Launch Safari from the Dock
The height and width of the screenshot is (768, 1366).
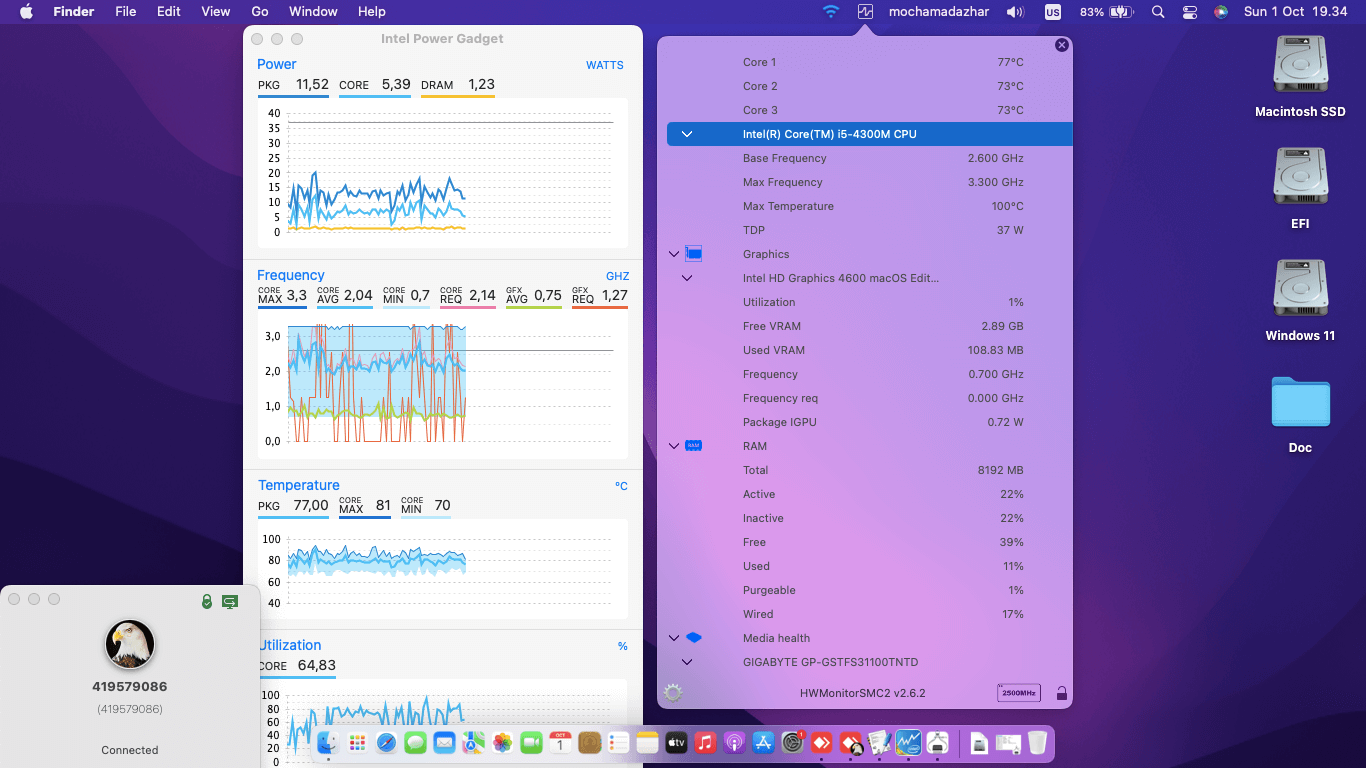pos(384,743)
